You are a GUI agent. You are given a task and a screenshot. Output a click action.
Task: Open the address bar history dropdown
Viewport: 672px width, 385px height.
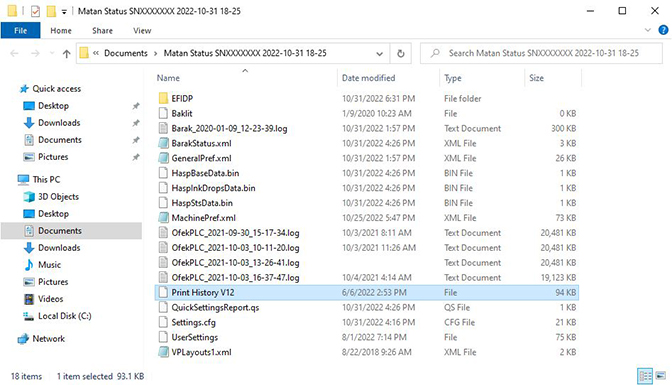pos(379,54)
